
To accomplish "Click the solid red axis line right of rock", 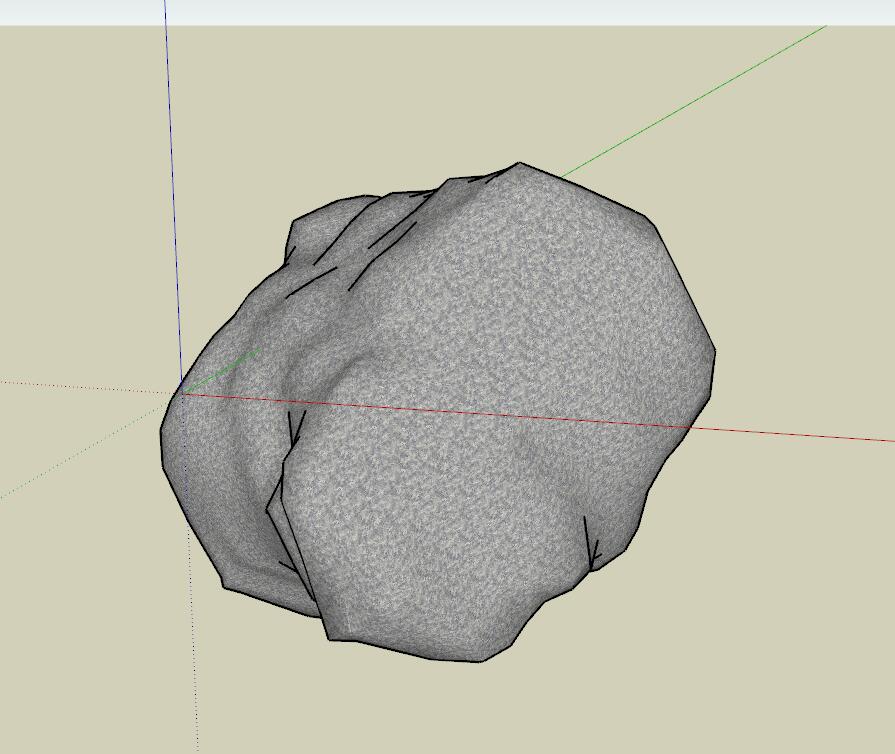I will coord(800,434).
